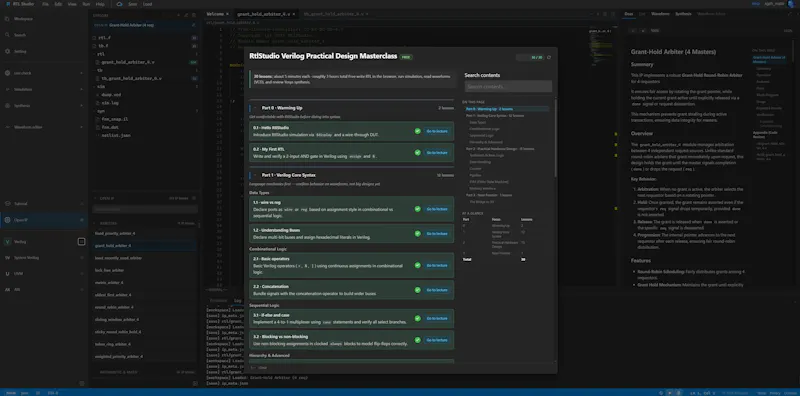The height and width of the screenshot is (396, 800).
Task: Click the Waveform editor sidebar icon
Action: pos(7,127)
